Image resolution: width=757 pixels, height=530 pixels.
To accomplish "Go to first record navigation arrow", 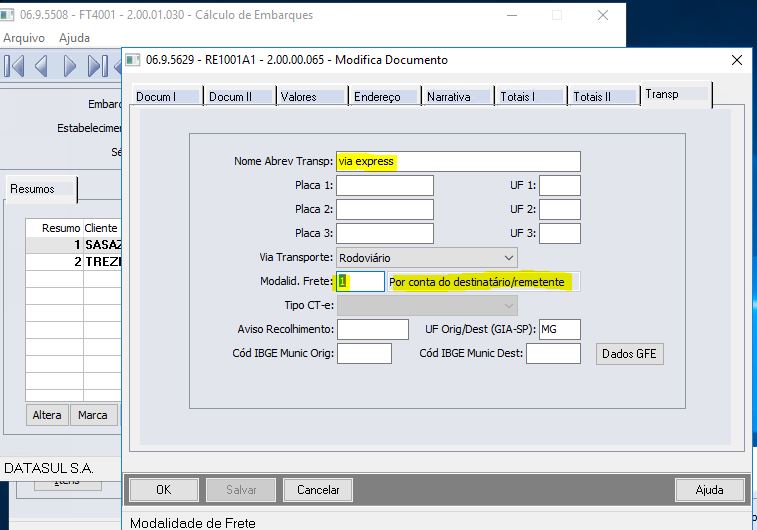I will (x=14, y=66).
